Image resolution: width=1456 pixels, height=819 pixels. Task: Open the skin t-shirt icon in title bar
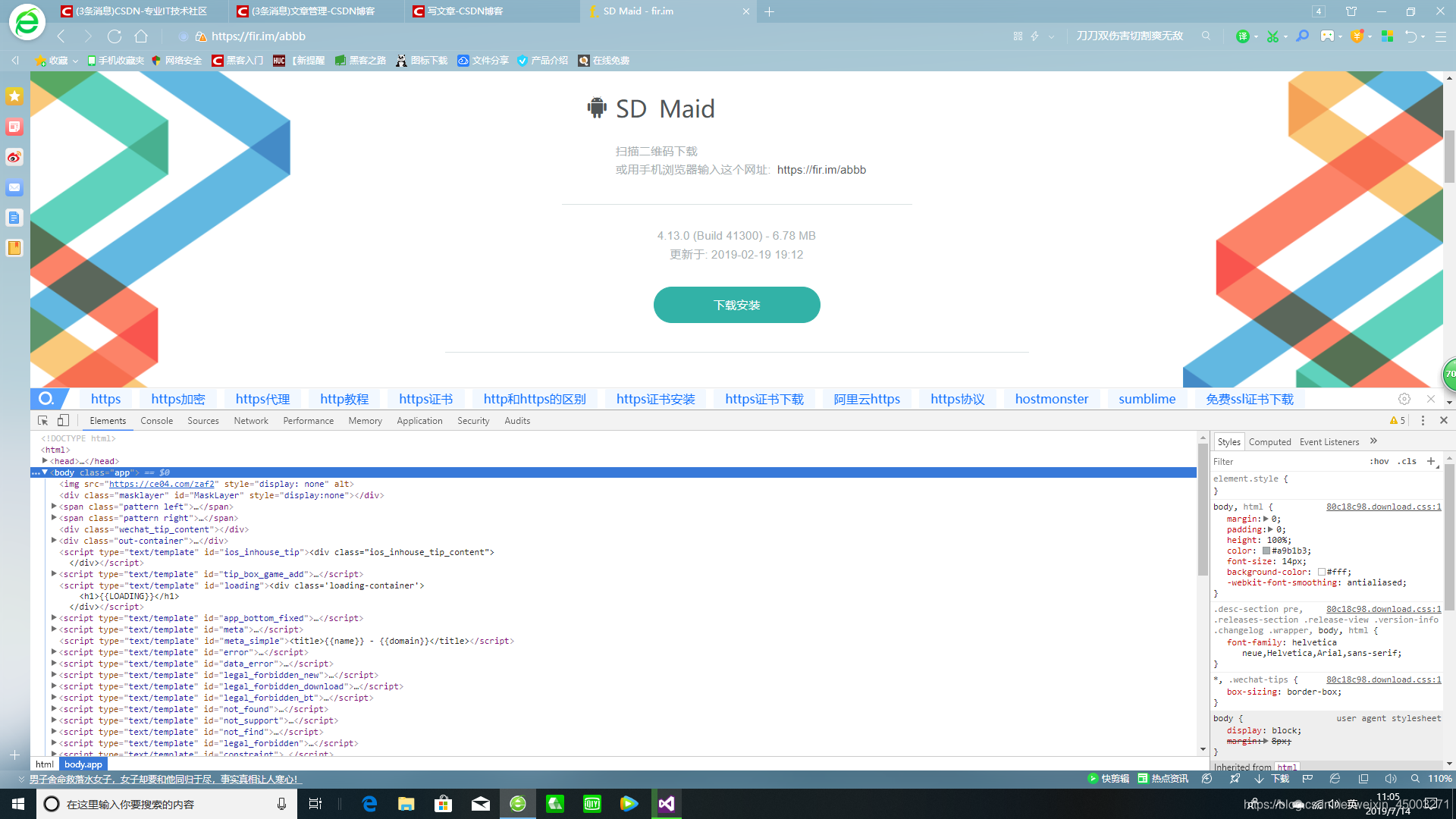(x=1351, y=11)
